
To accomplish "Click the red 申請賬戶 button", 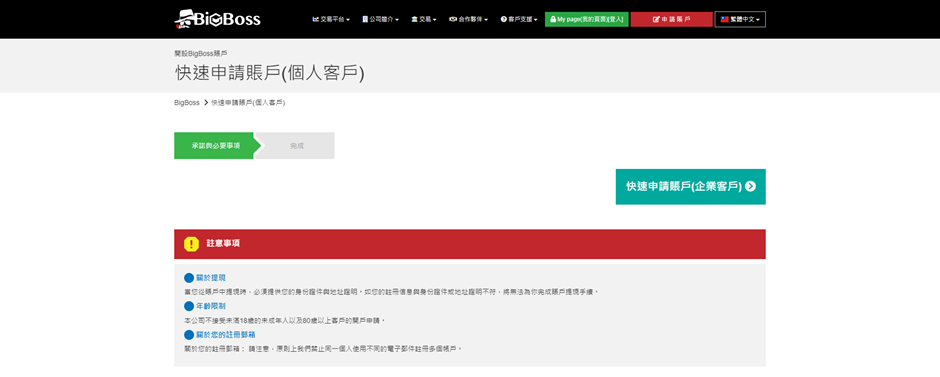I will point(671,19).
